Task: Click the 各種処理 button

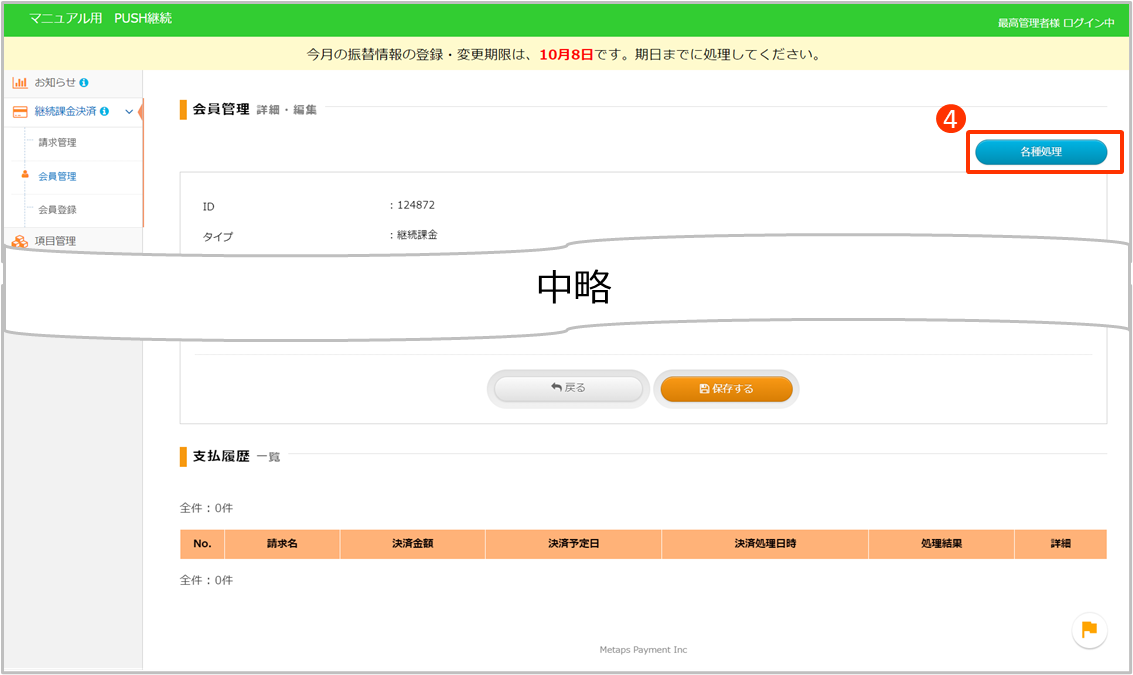Action: (x=1041, y=152)
